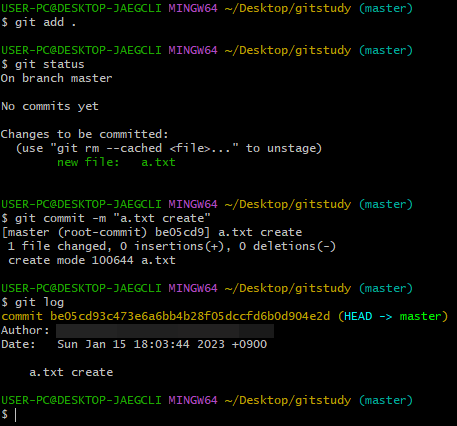Click the indented "a.txt create" log message
Viewport: 457px width, 426px height.
click(71, 372)
